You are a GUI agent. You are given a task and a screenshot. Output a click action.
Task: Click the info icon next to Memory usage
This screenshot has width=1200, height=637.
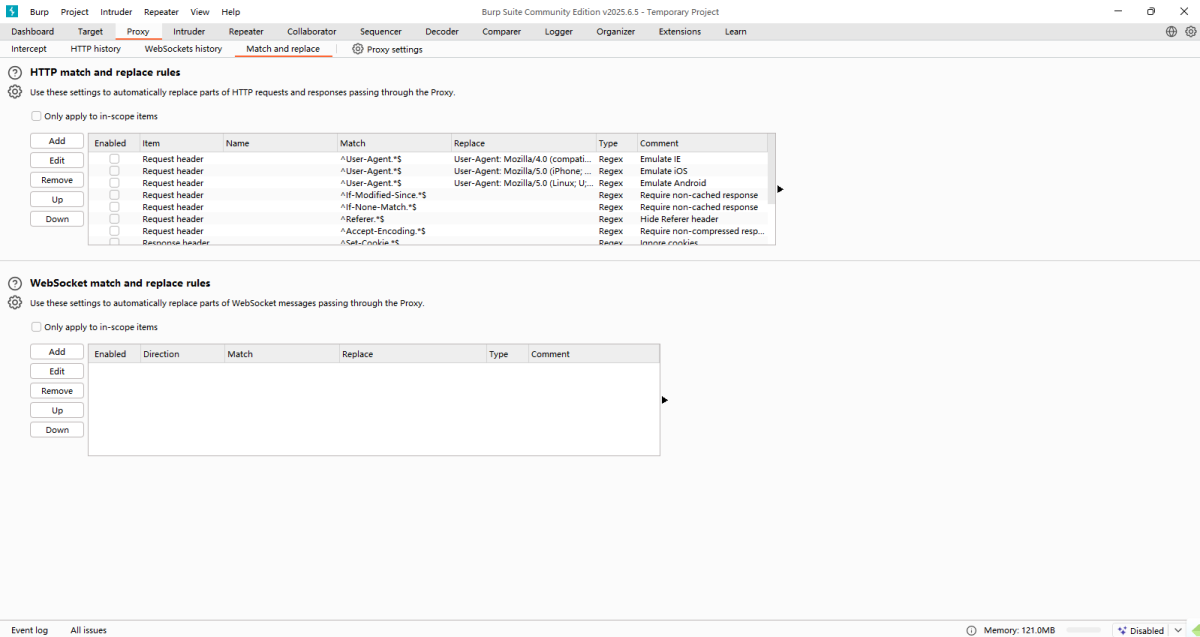(971, 630)
